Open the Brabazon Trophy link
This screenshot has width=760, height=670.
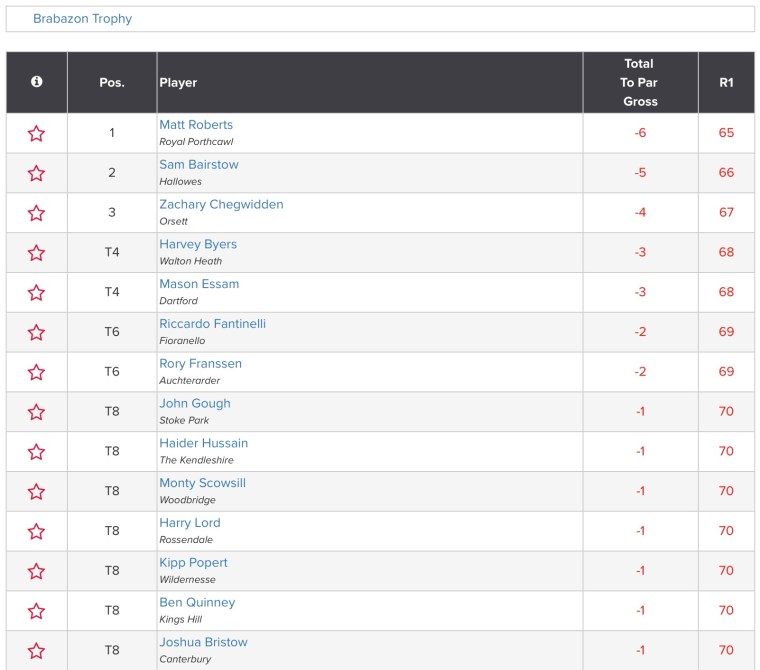click(x=82, y=19)
